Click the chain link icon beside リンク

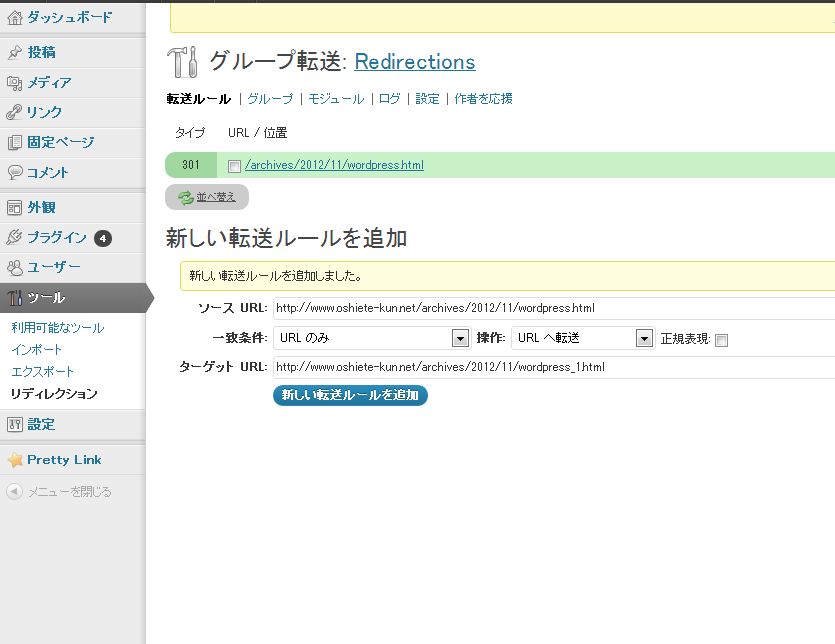tap(15, 112)
